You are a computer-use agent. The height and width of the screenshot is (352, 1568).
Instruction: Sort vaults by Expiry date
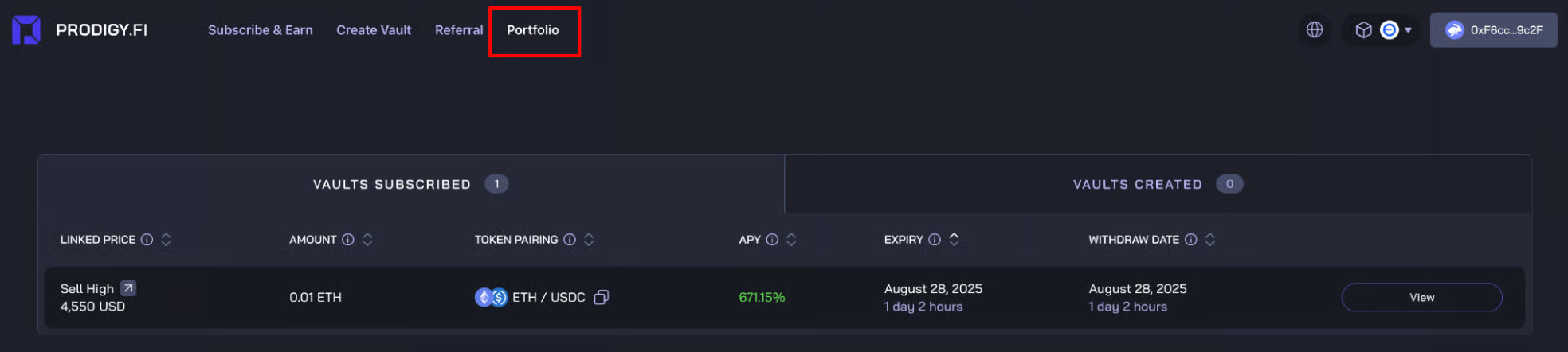(954, 240)
